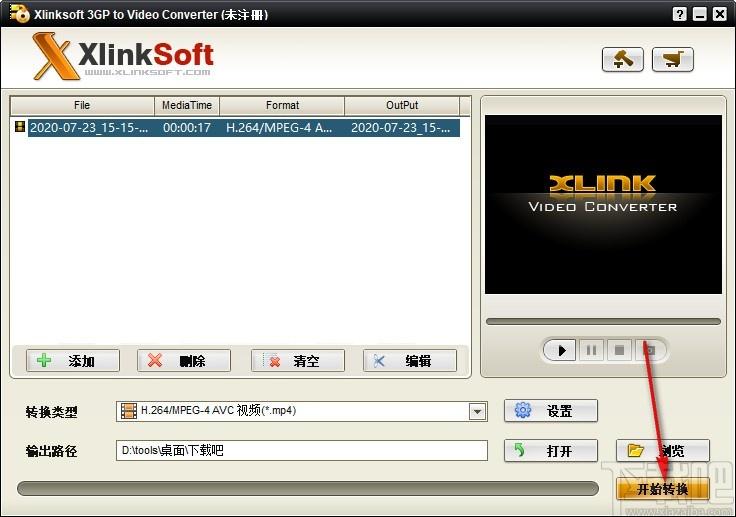Click the 添加 add file button
Viewport: 736px width, 517px height.
point(73,361)
